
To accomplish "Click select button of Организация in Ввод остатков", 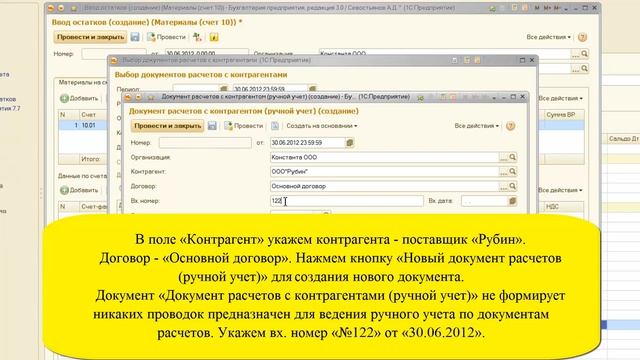I will (576, 53).
